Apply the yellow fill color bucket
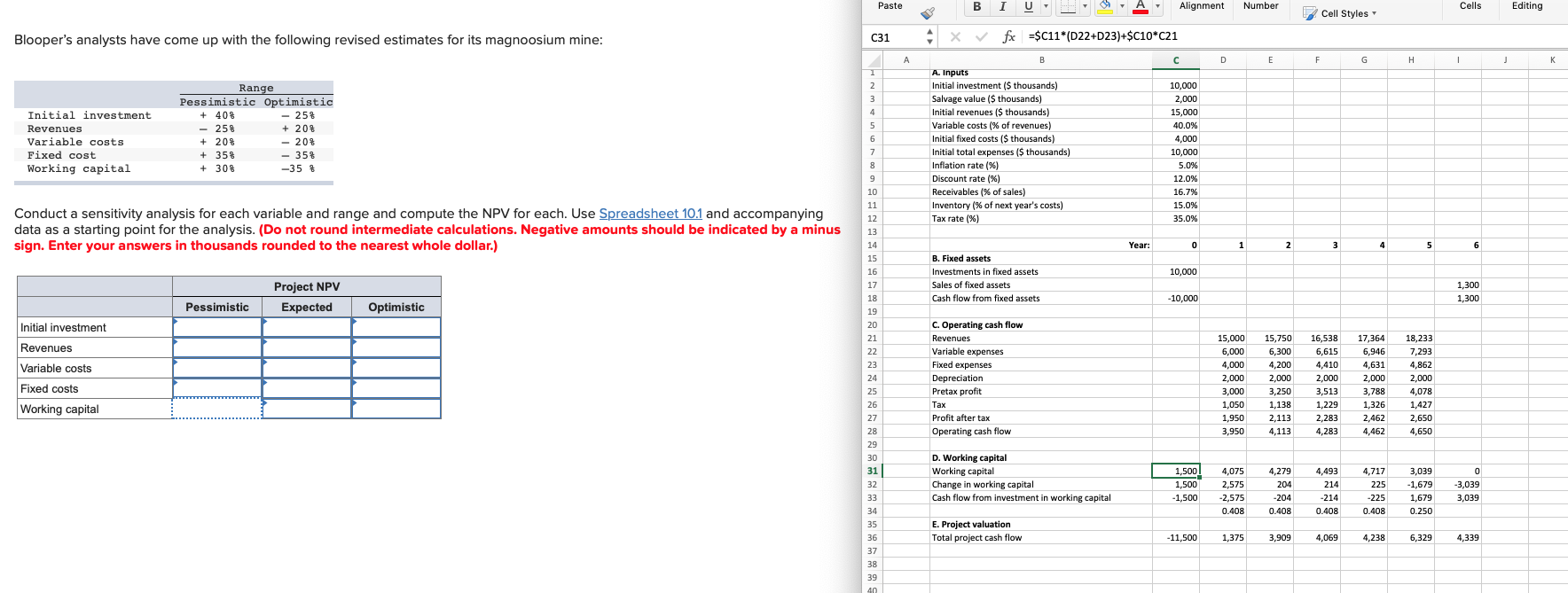Viewport: 1568px width, 593px height. pos(1105,6)
